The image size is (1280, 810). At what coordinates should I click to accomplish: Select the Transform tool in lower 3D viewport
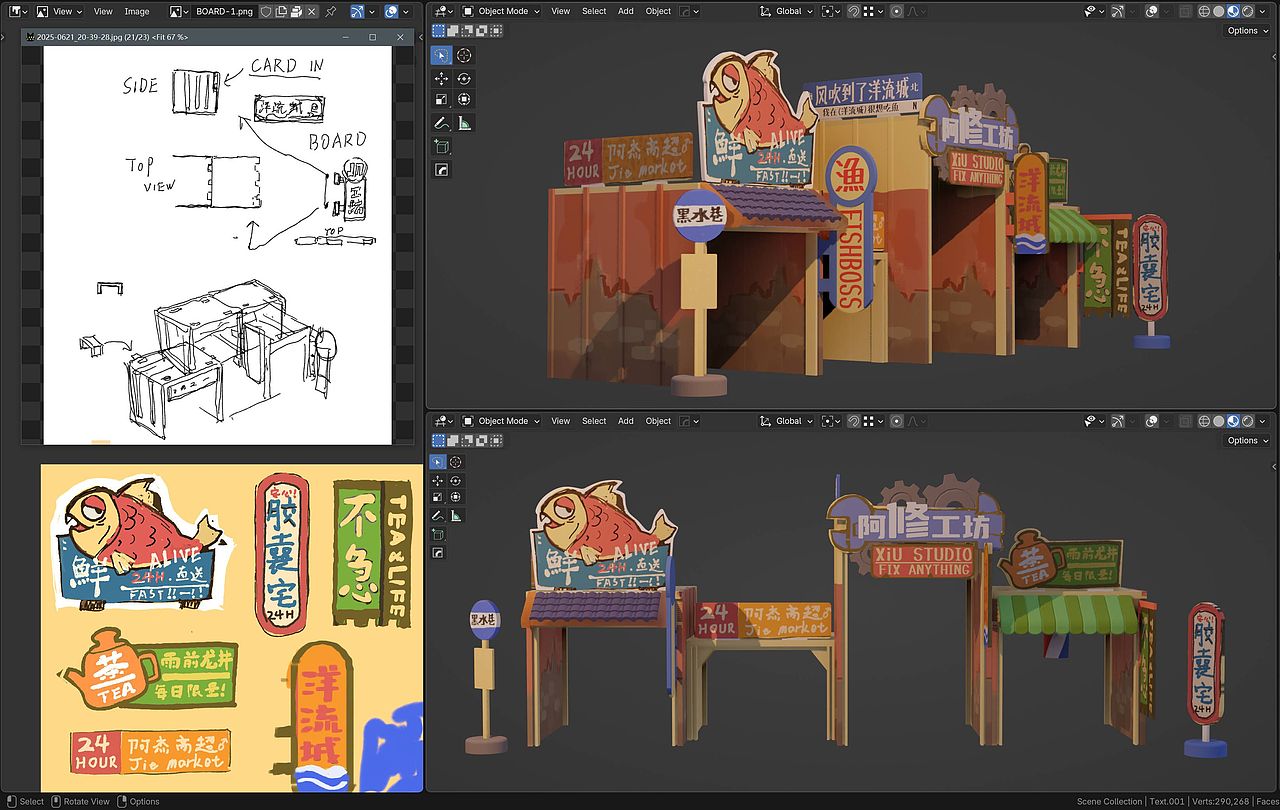click(456, 497)
